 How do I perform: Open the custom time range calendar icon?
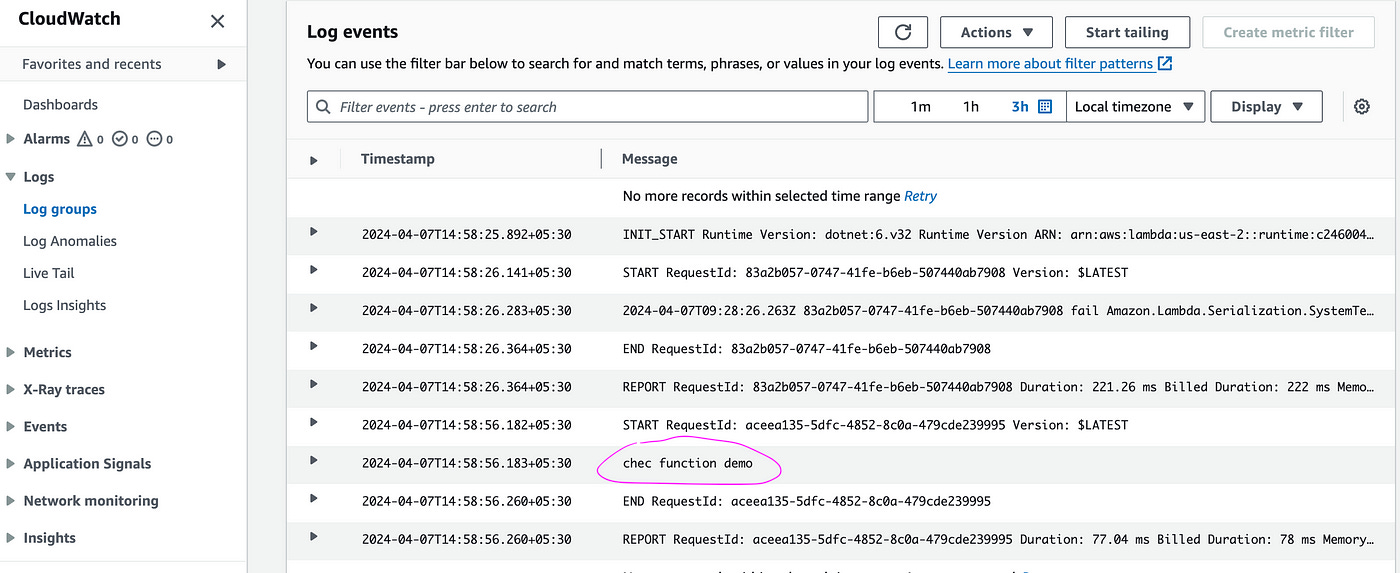tap(1045, 107)
